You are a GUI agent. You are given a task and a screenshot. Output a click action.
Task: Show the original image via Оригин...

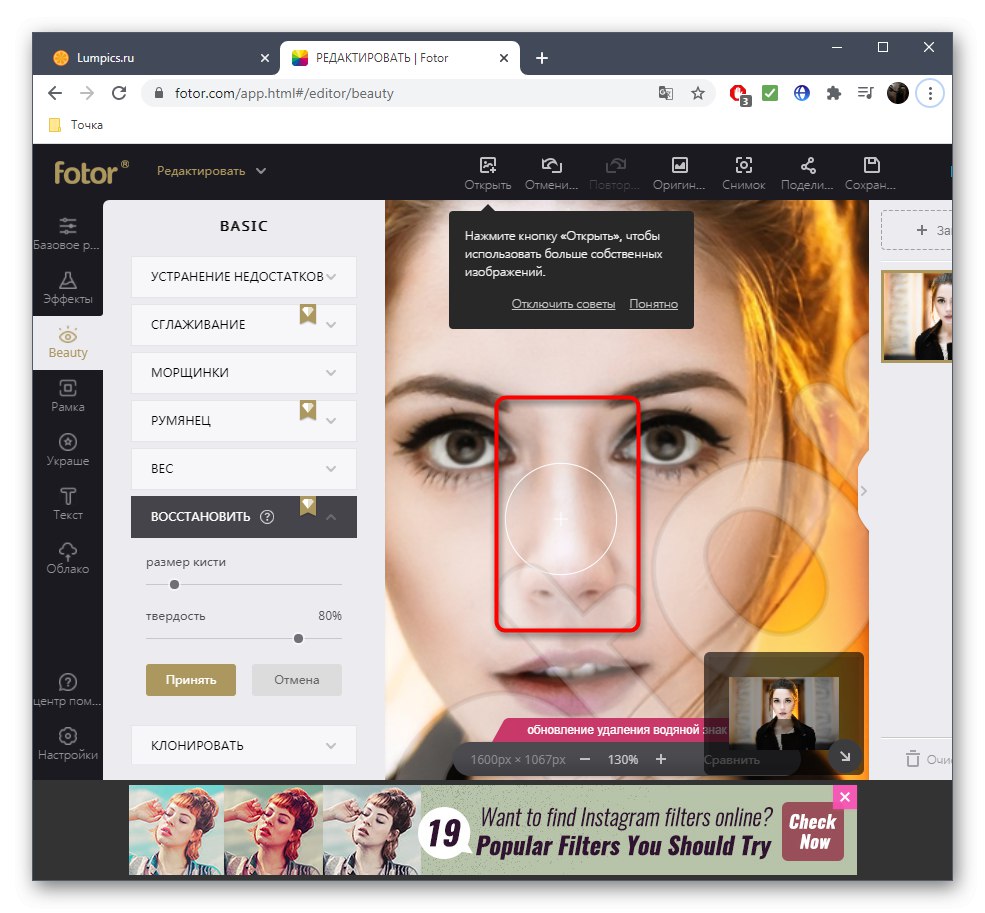click(679, 173)
